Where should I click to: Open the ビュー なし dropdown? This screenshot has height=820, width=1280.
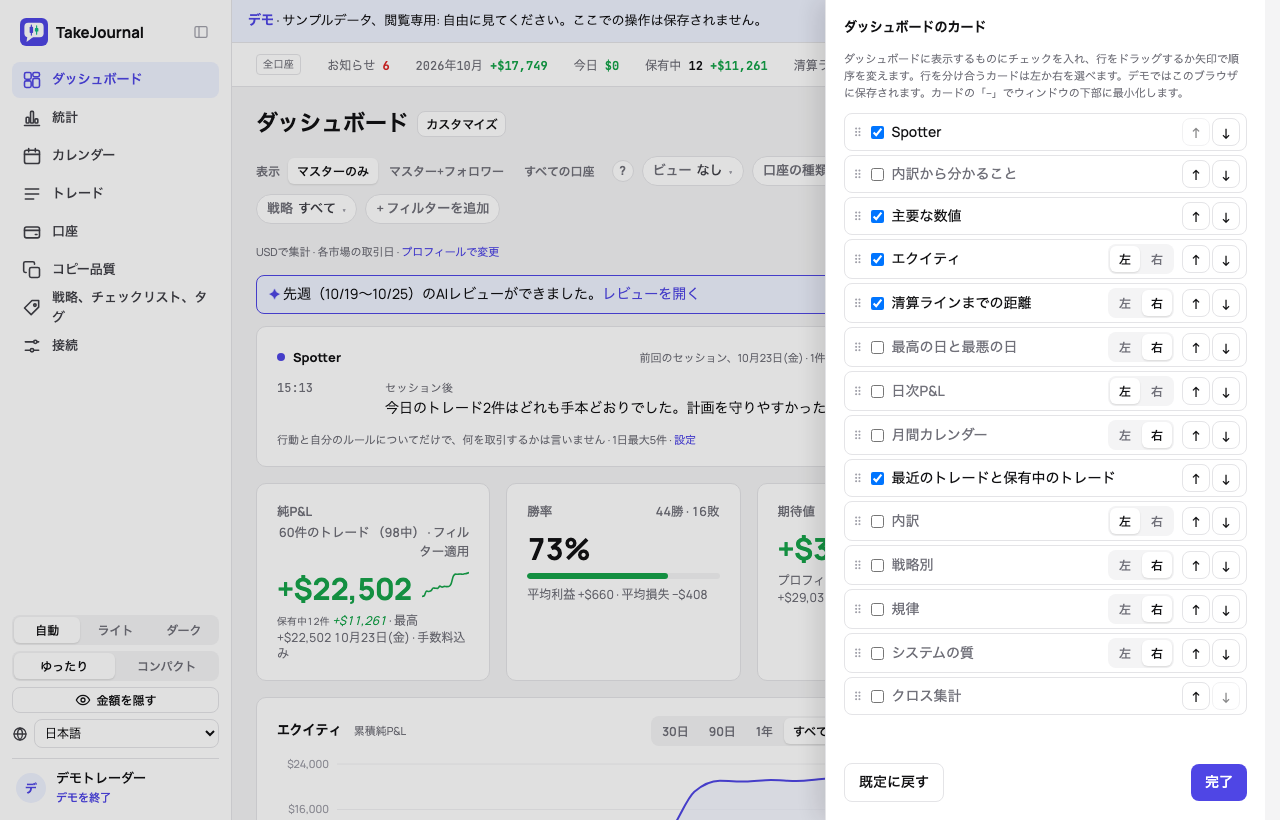[x=692, y=171]
